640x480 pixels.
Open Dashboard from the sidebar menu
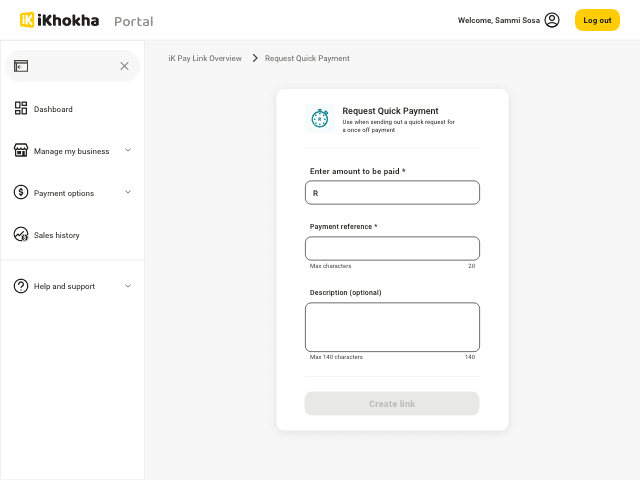coord(53,109)
